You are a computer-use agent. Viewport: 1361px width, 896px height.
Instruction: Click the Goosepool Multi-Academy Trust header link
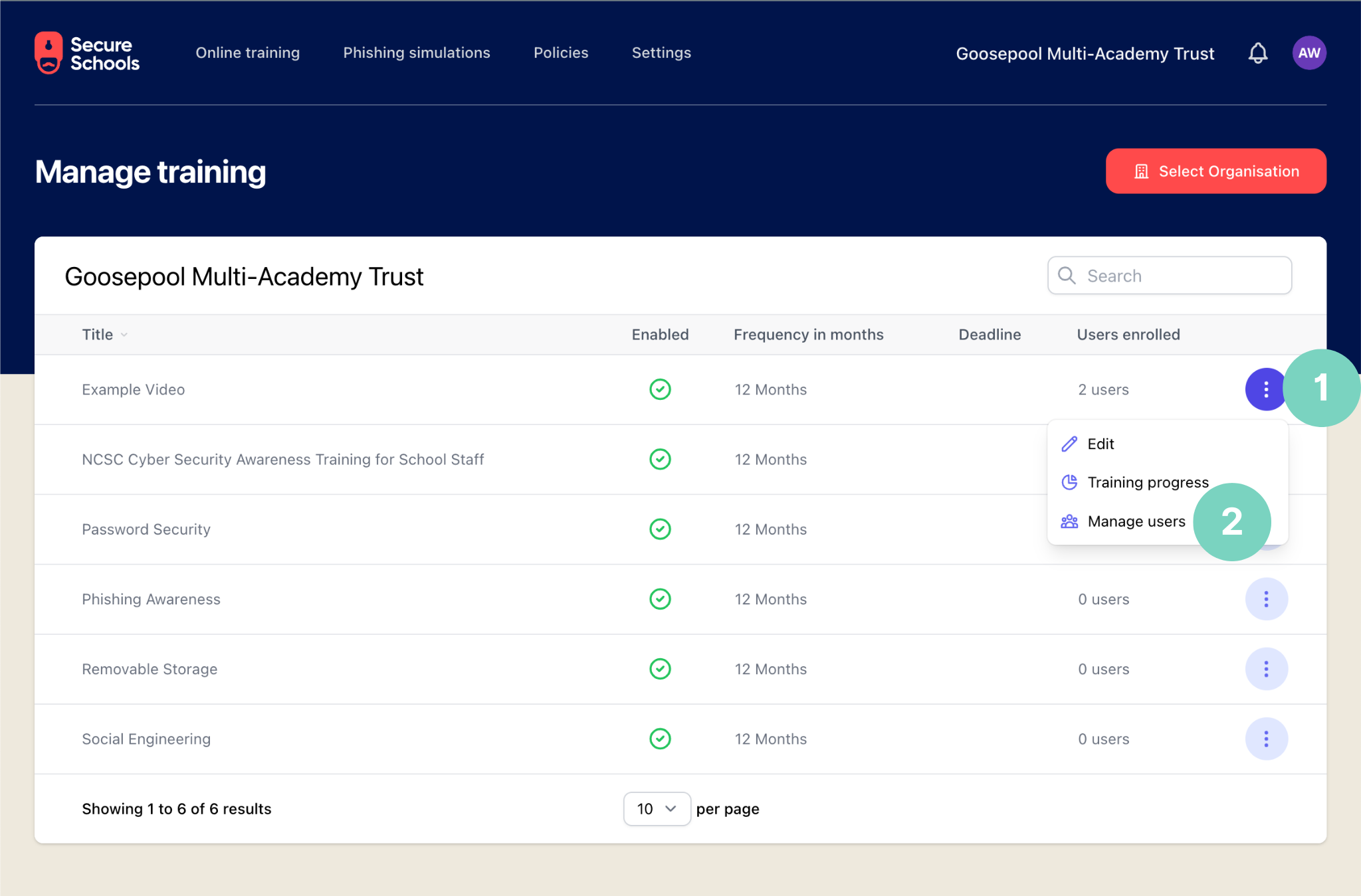[1085, 54]
